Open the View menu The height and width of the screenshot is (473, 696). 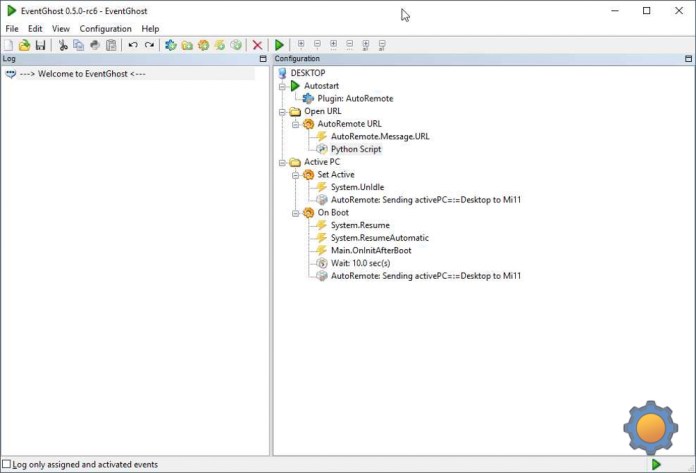click(x=61, y=29)
